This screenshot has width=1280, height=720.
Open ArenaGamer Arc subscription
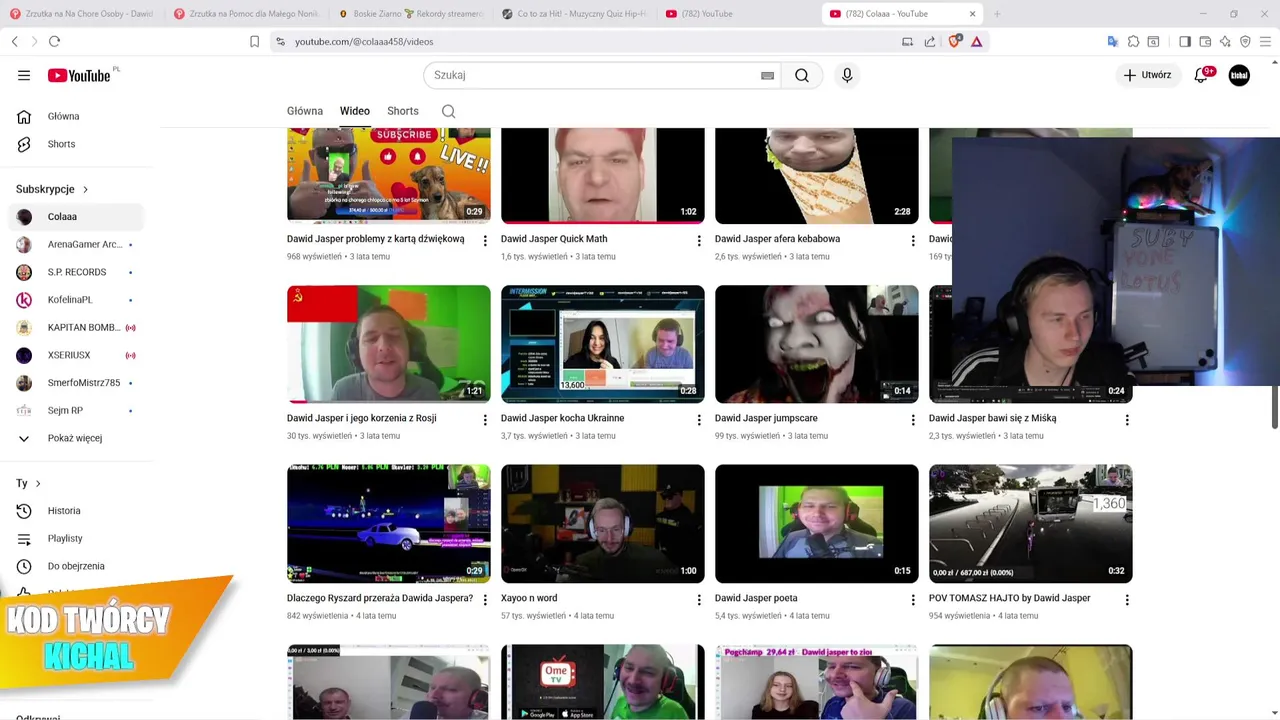coord(78,245)
